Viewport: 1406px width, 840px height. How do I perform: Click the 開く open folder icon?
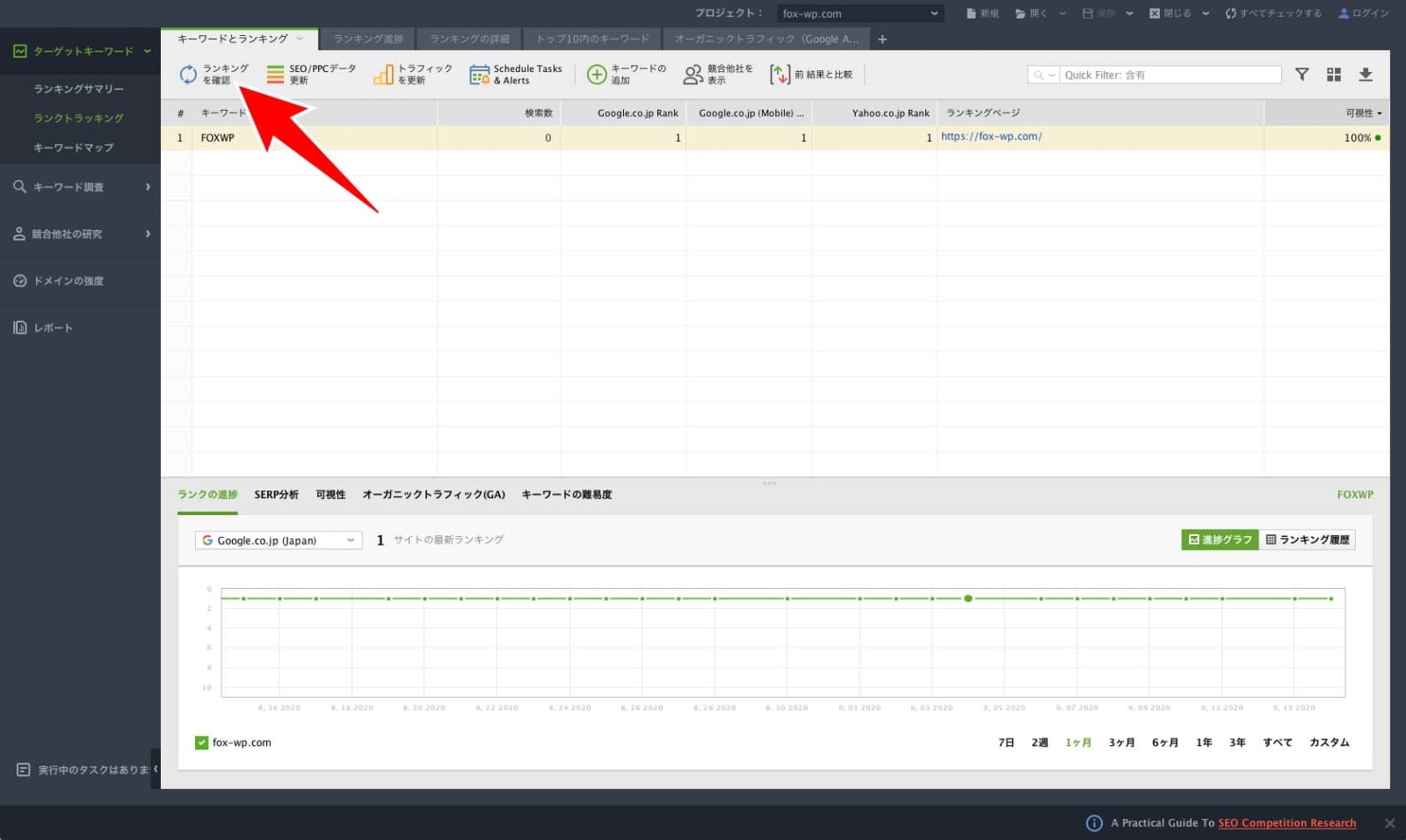point(1020,13)
